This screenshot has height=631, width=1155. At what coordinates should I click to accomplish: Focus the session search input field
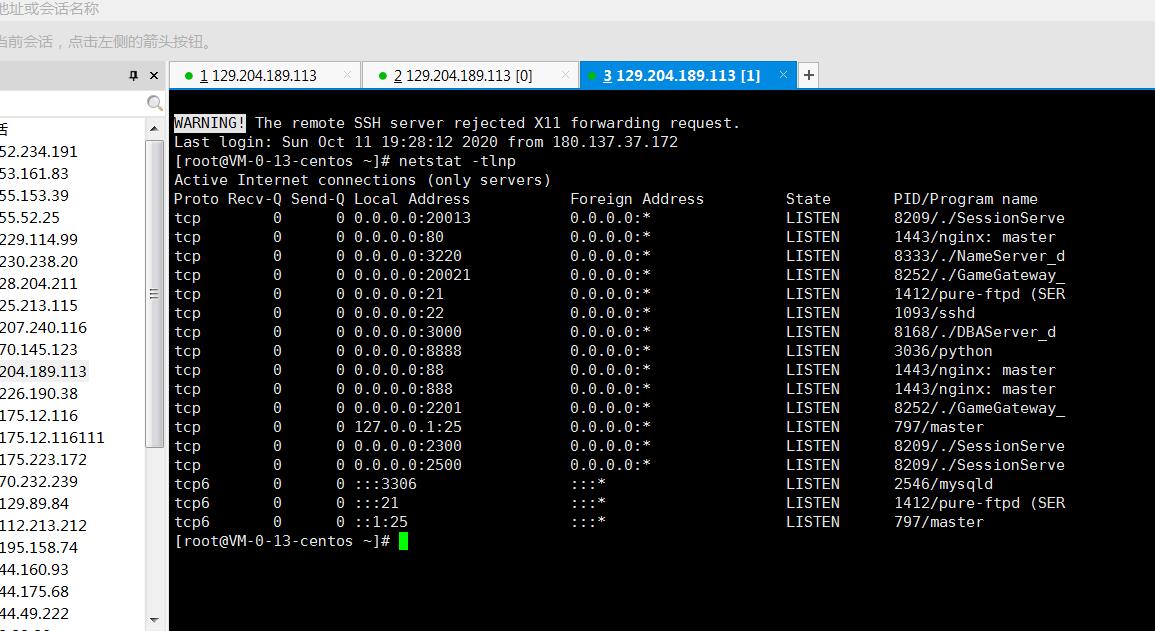(70, 103)
